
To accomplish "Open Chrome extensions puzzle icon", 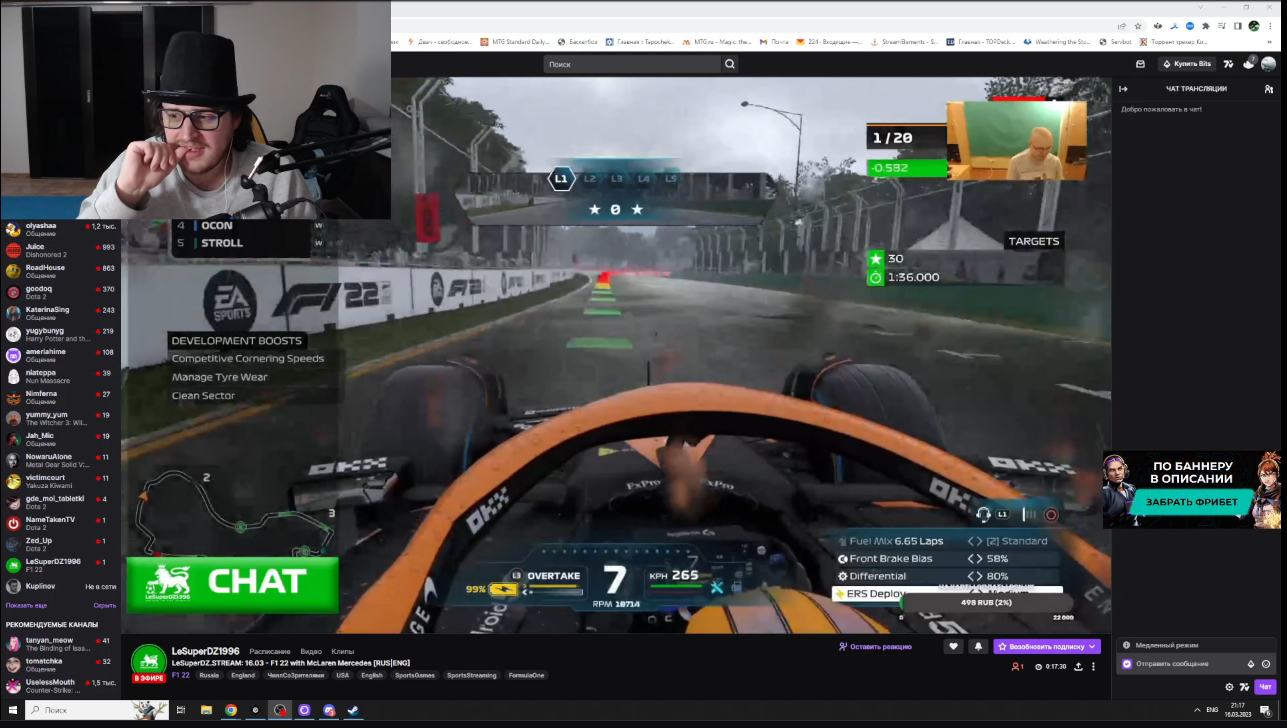I will coord(1206,26).
